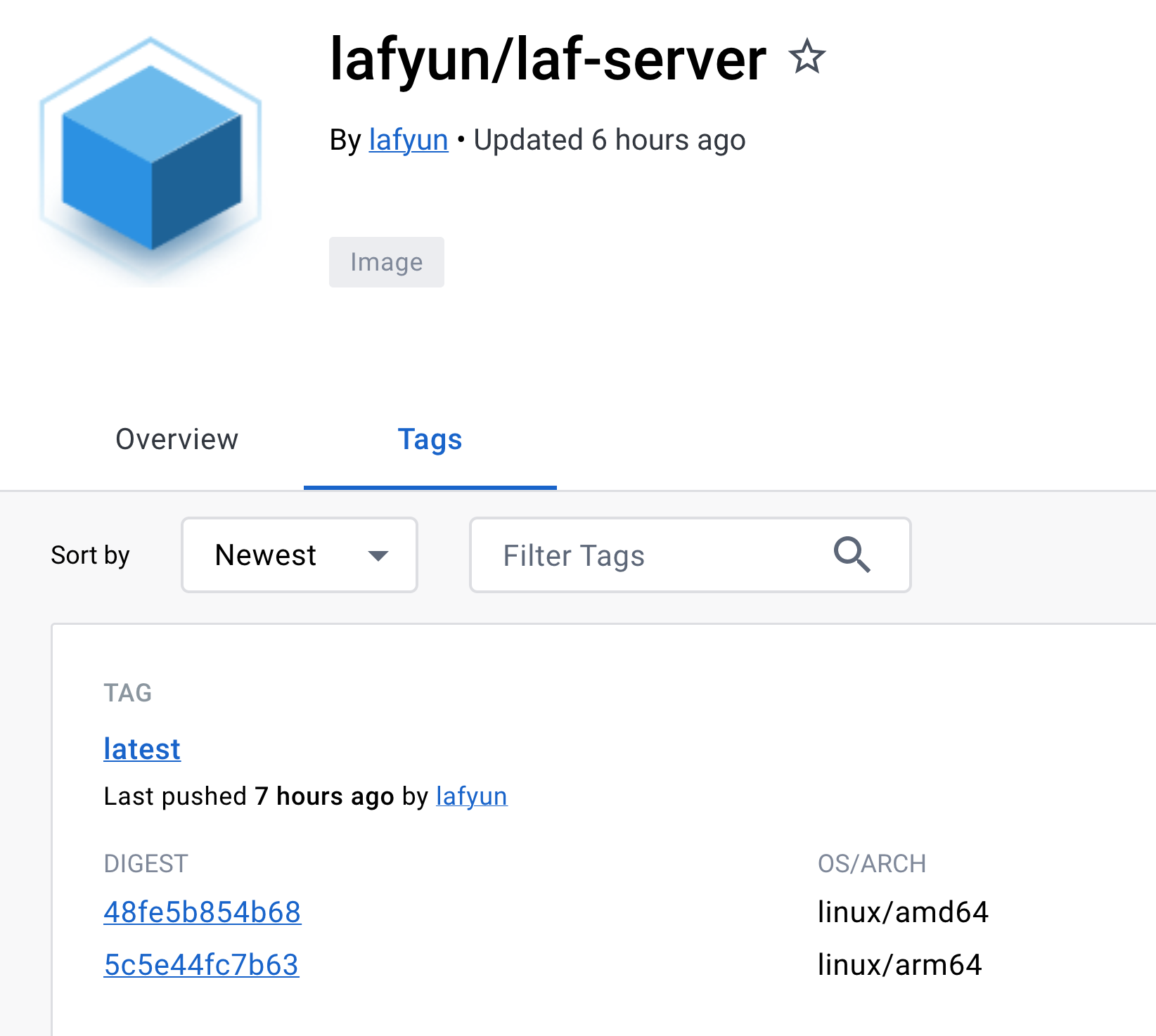1156x1036 pixels.
Task: Expand the Sort by selector arrow
Action: pyautogui.click(x=378, y=556)
